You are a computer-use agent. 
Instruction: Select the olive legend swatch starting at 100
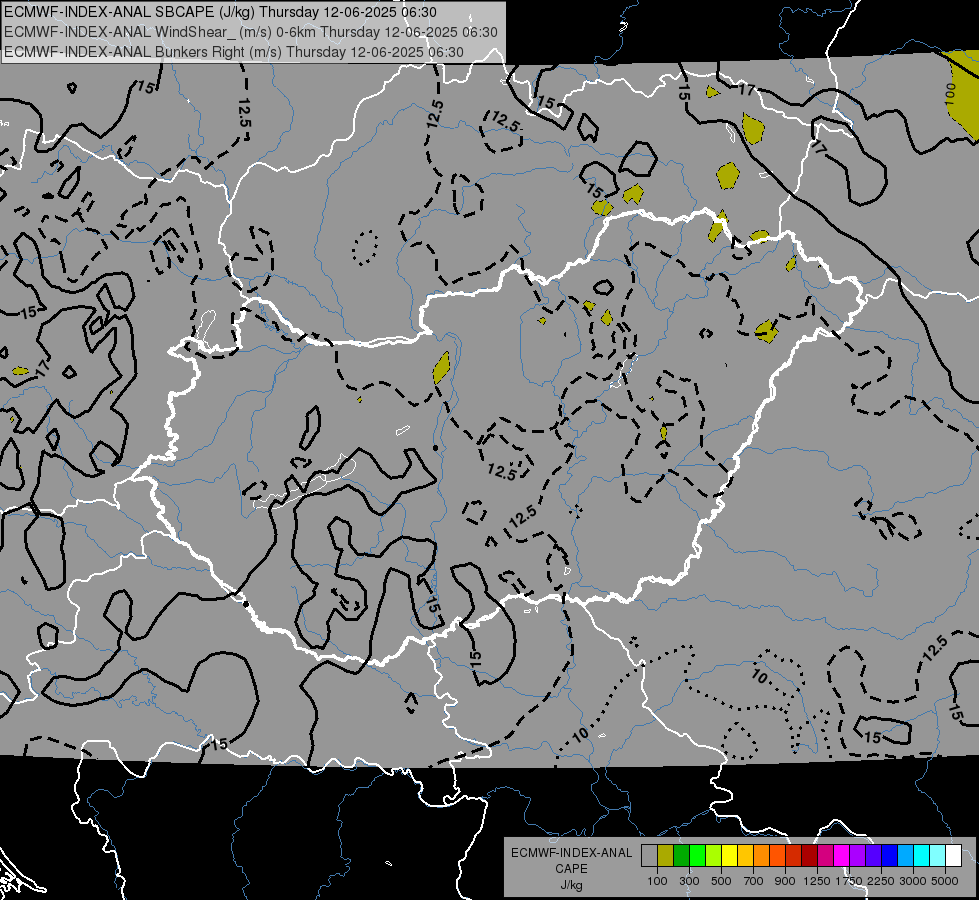666,855
